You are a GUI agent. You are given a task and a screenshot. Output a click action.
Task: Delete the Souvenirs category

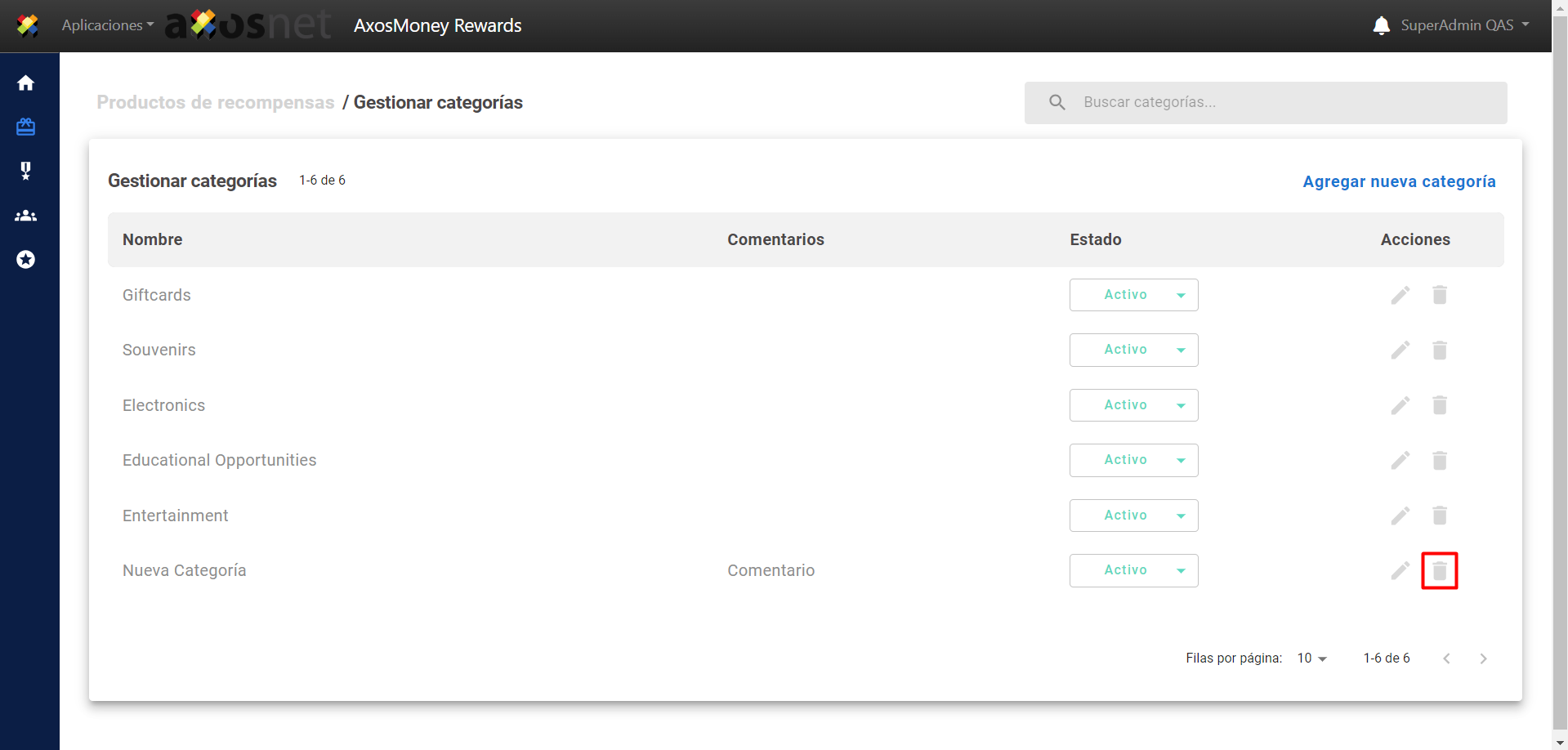click(x=1439, y=350)
